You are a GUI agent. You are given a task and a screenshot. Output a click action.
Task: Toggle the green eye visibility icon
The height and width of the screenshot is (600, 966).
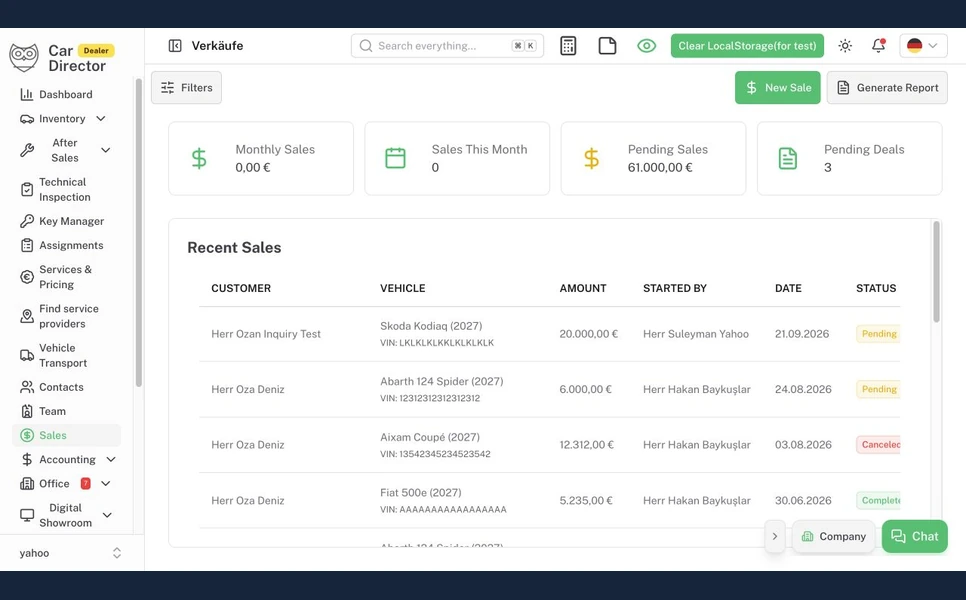(646, 46)
